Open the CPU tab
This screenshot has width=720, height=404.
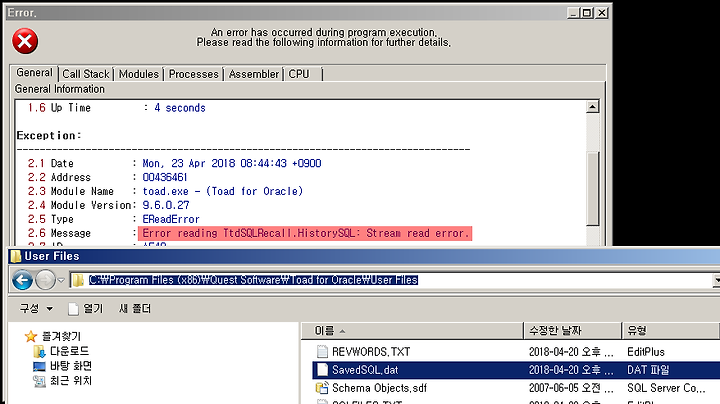click(x=299, y=74)
